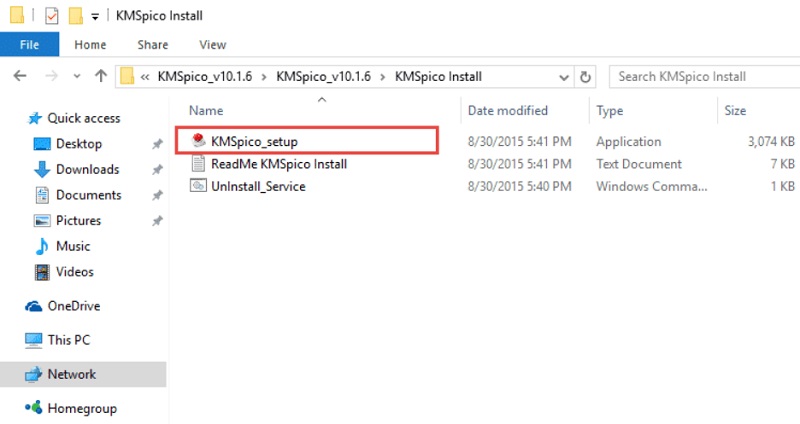The image size is (800, 424).
Task: Open Downloads in the navigation pane
Action: pos(87,169)
